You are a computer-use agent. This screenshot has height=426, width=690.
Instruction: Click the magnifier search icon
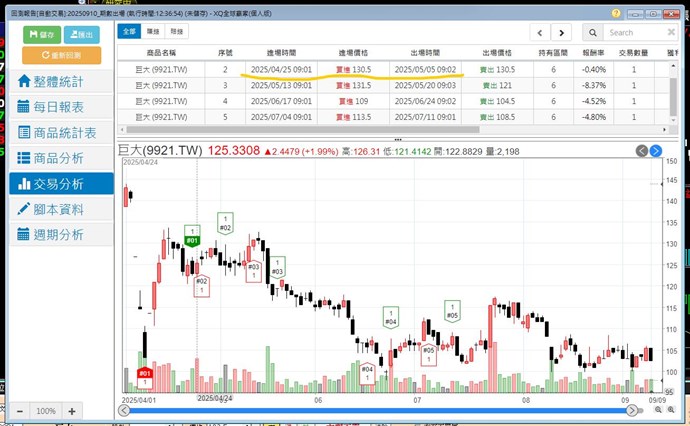click(x=593, y=33)
